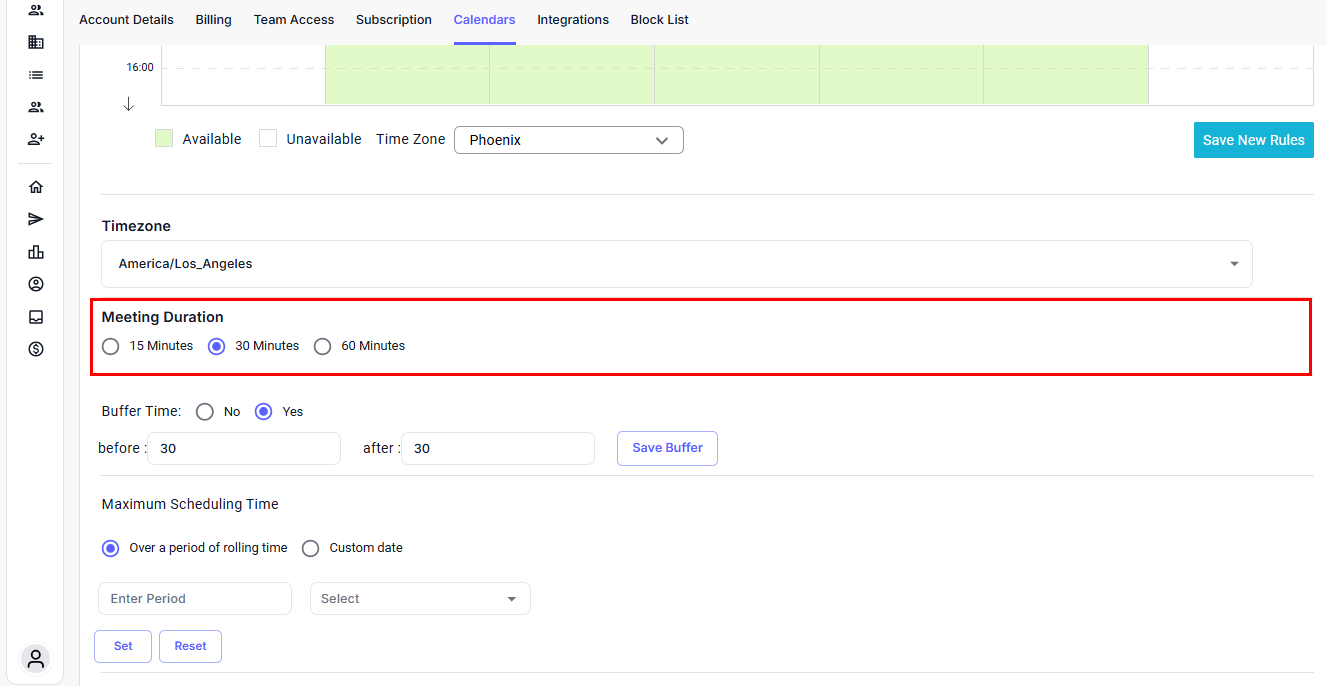This screenshot has height=686, width=1327.
Task: Click the Enter Period input field
Action: (195, 599)
